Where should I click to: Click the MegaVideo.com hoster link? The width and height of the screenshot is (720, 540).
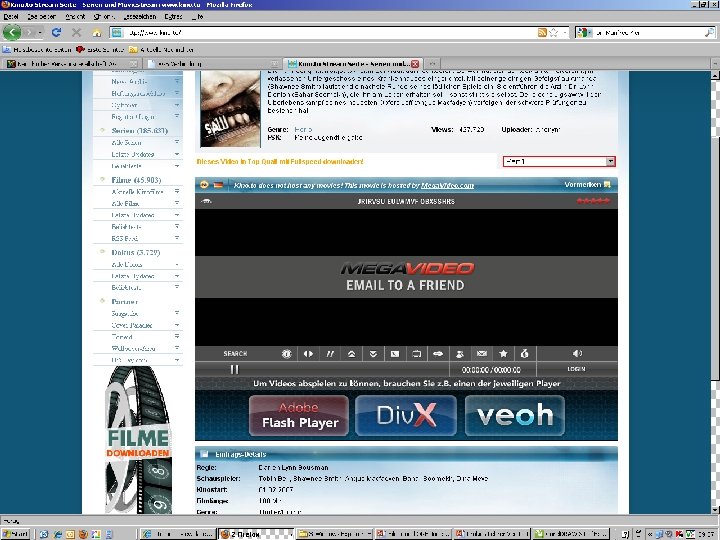[x=447, y=185]
